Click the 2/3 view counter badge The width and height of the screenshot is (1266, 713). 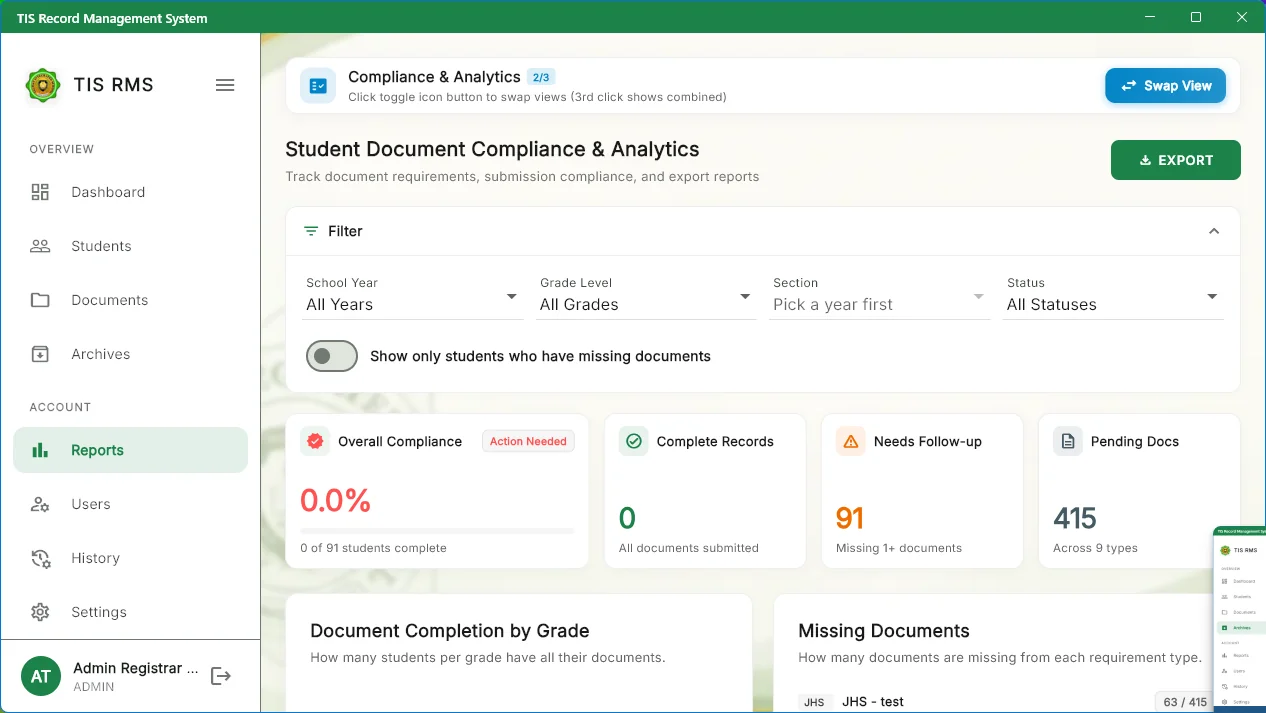click(541, 77)
